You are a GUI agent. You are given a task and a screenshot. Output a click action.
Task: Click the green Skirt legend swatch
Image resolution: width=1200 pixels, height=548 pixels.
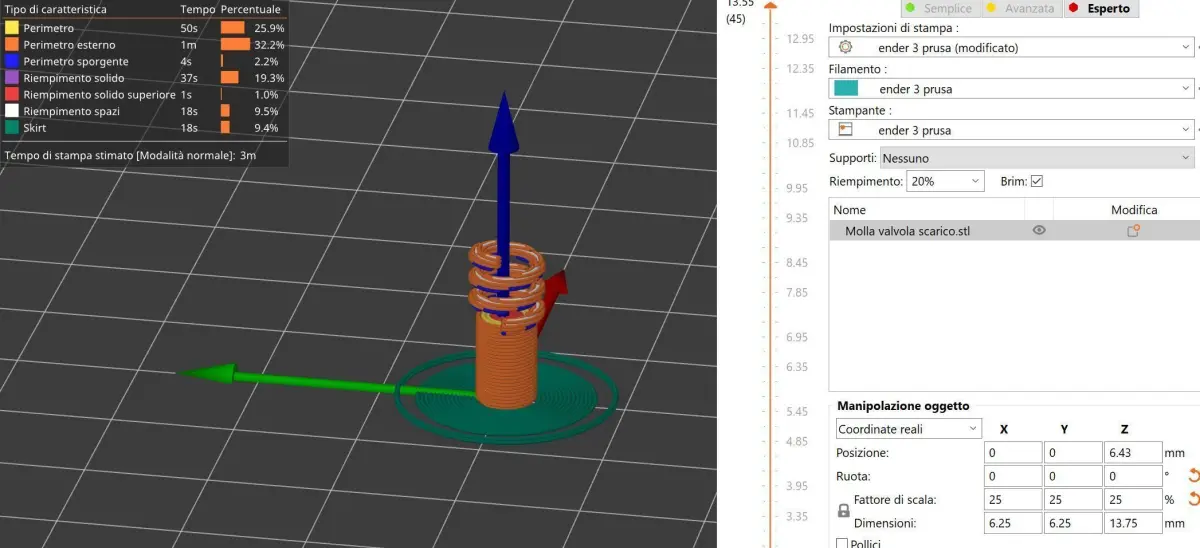pos(11,127)
